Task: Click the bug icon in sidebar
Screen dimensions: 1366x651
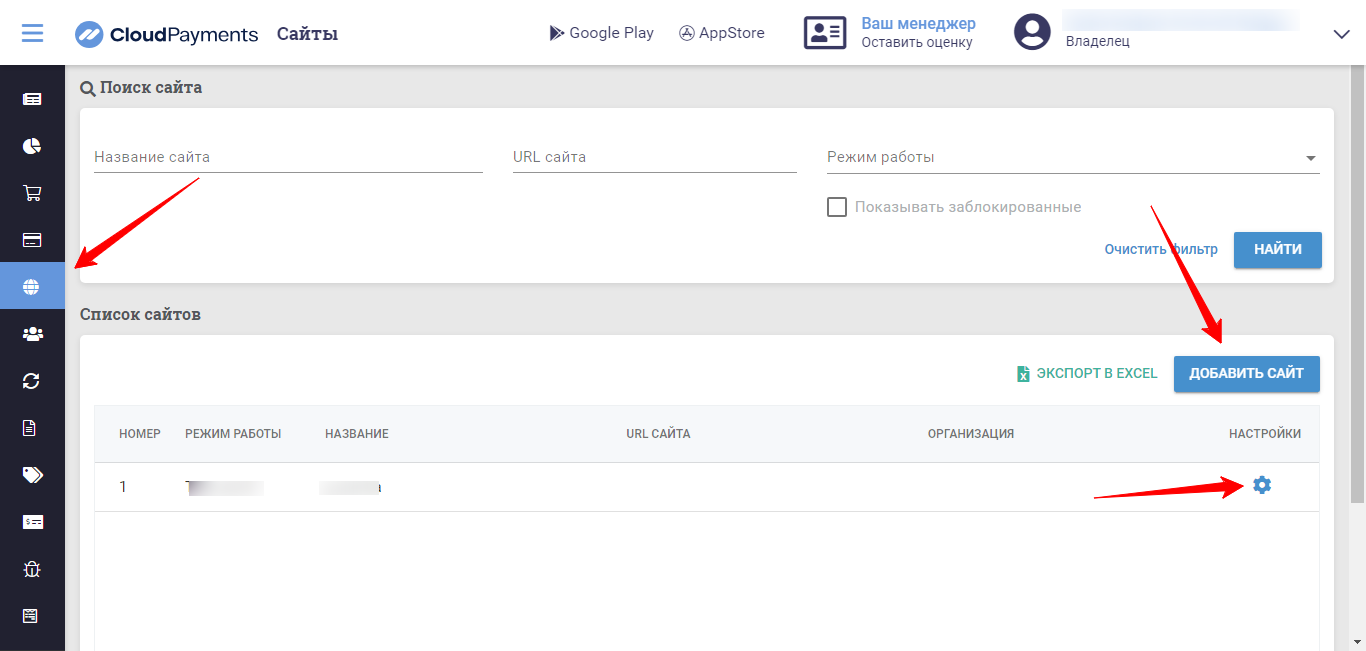Action: (x=32, y=569)
